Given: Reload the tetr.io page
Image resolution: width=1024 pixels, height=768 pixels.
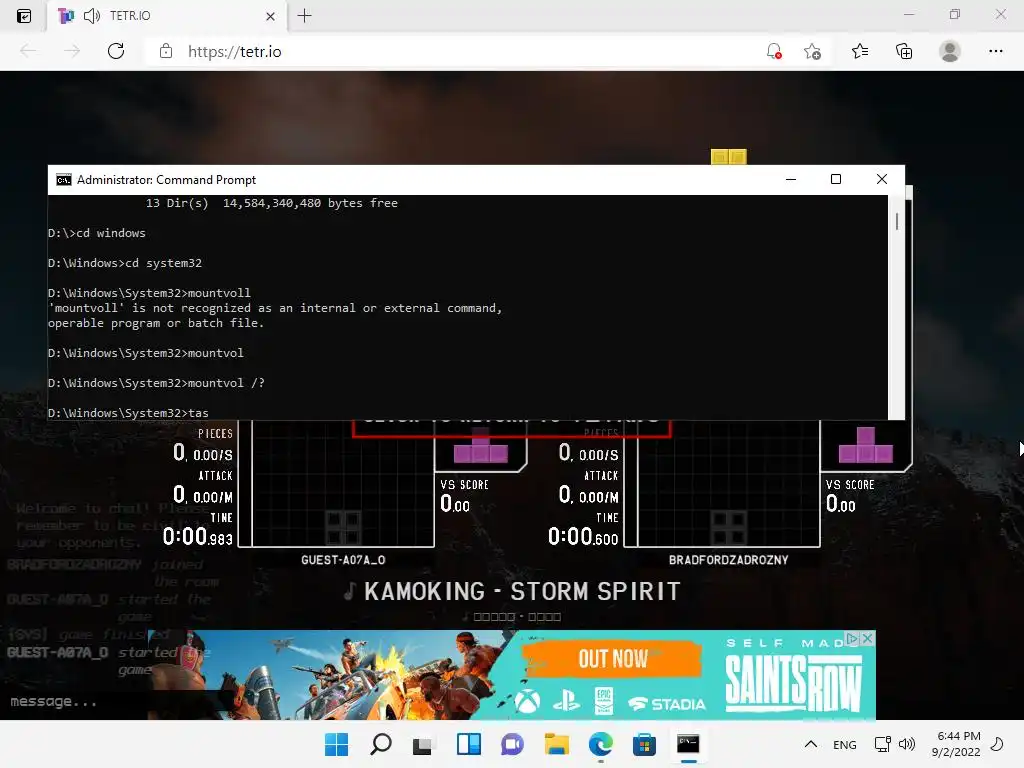Looking at the screenshot, I should click(116, 51).
